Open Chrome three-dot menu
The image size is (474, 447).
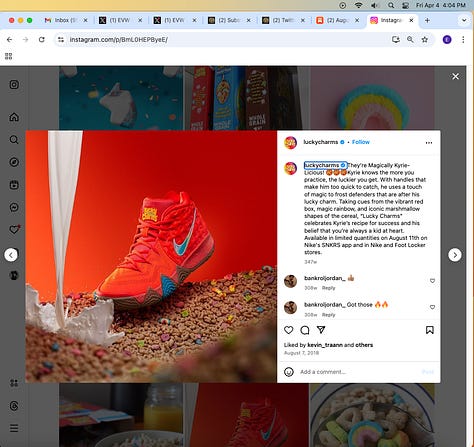(463, 40)
